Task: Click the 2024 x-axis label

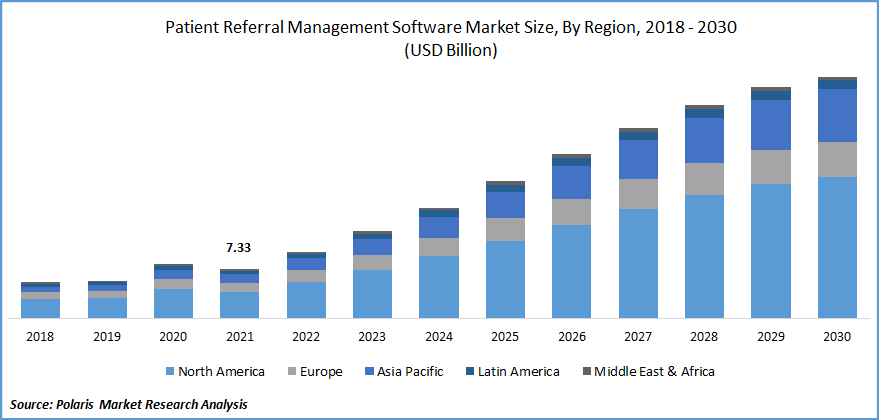Action: 439,337
